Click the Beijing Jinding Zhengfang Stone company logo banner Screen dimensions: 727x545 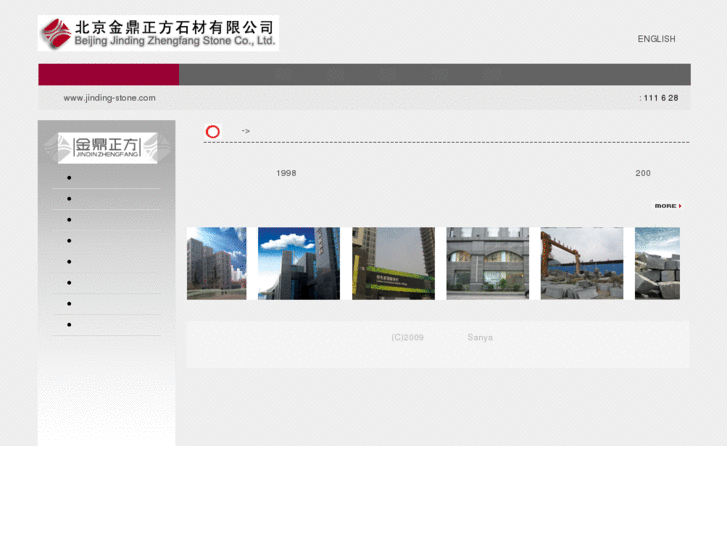(x=158, y=33)
